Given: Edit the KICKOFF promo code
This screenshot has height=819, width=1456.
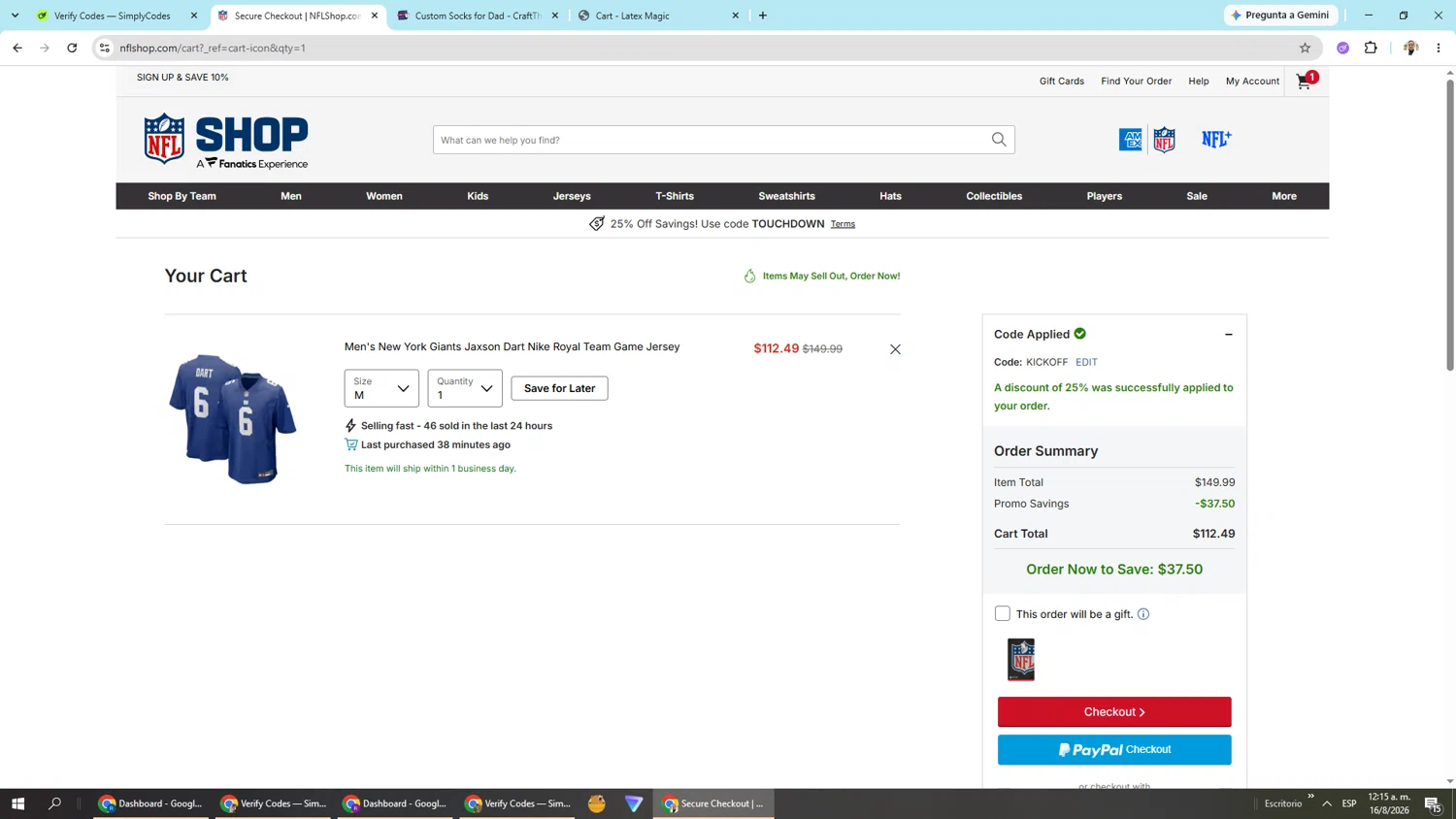Looking at the screenshot, I should (1086, 362).
